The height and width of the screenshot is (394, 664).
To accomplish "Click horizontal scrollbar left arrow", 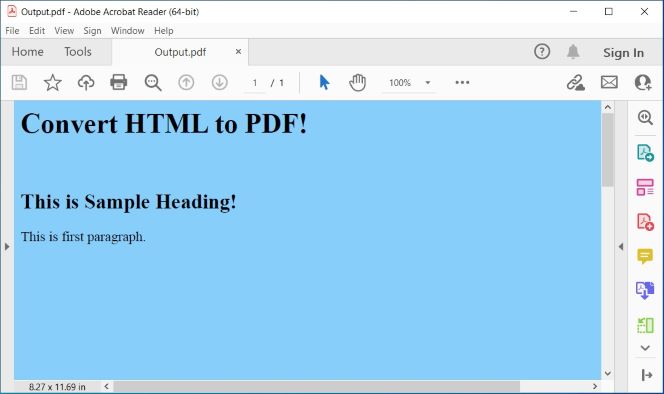I will click(106, 386).
